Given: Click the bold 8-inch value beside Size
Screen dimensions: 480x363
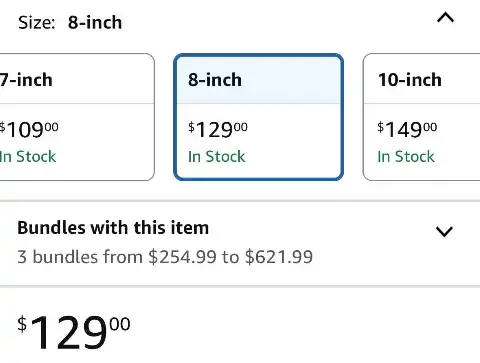Looking at the screenshot, I should [95, 23].
